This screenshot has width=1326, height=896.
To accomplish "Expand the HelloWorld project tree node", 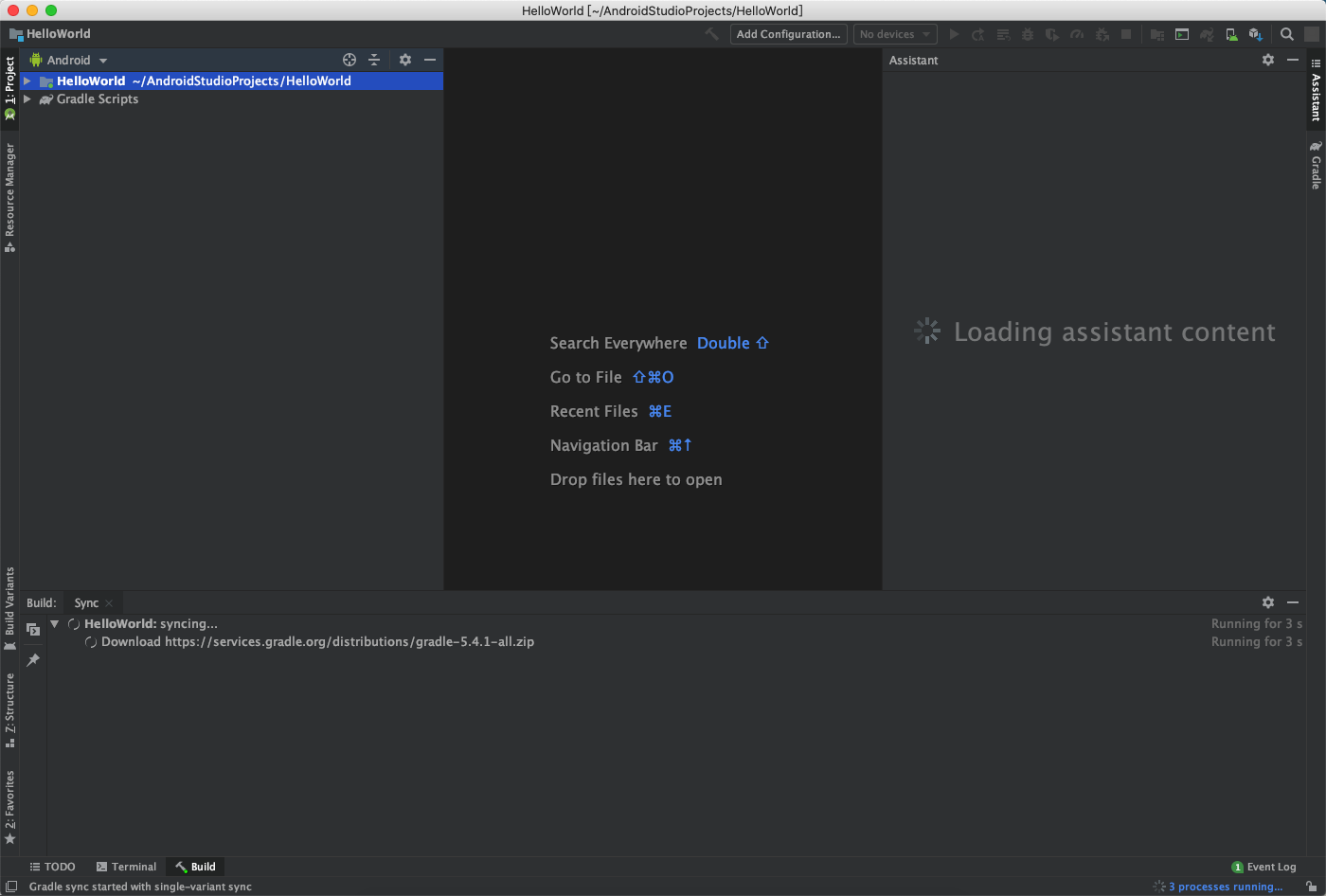I will pyautogui.click(x=27, y=81).
